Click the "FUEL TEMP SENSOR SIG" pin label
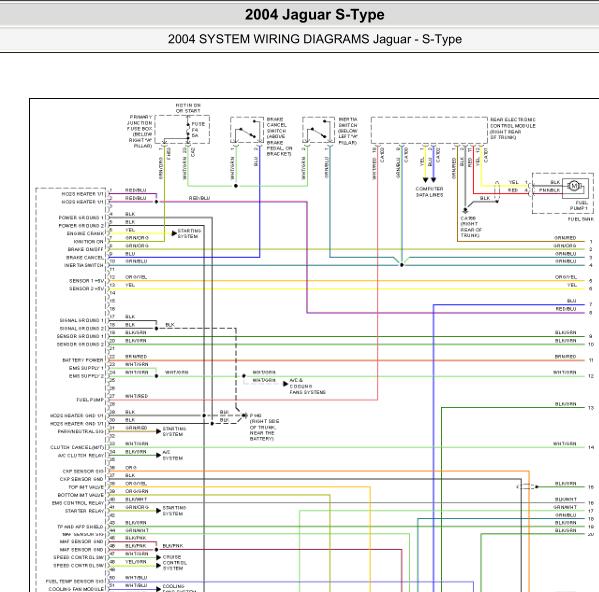 [x=74, y=581]
